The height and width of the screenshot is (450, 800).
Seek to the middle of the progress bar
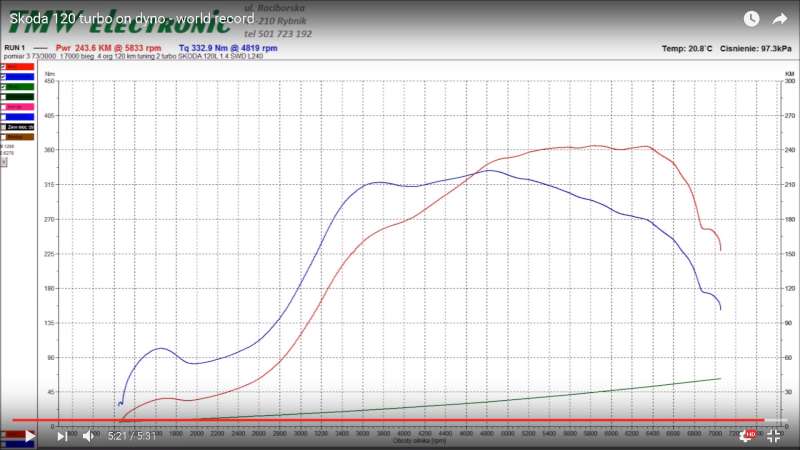pos(400,421)
